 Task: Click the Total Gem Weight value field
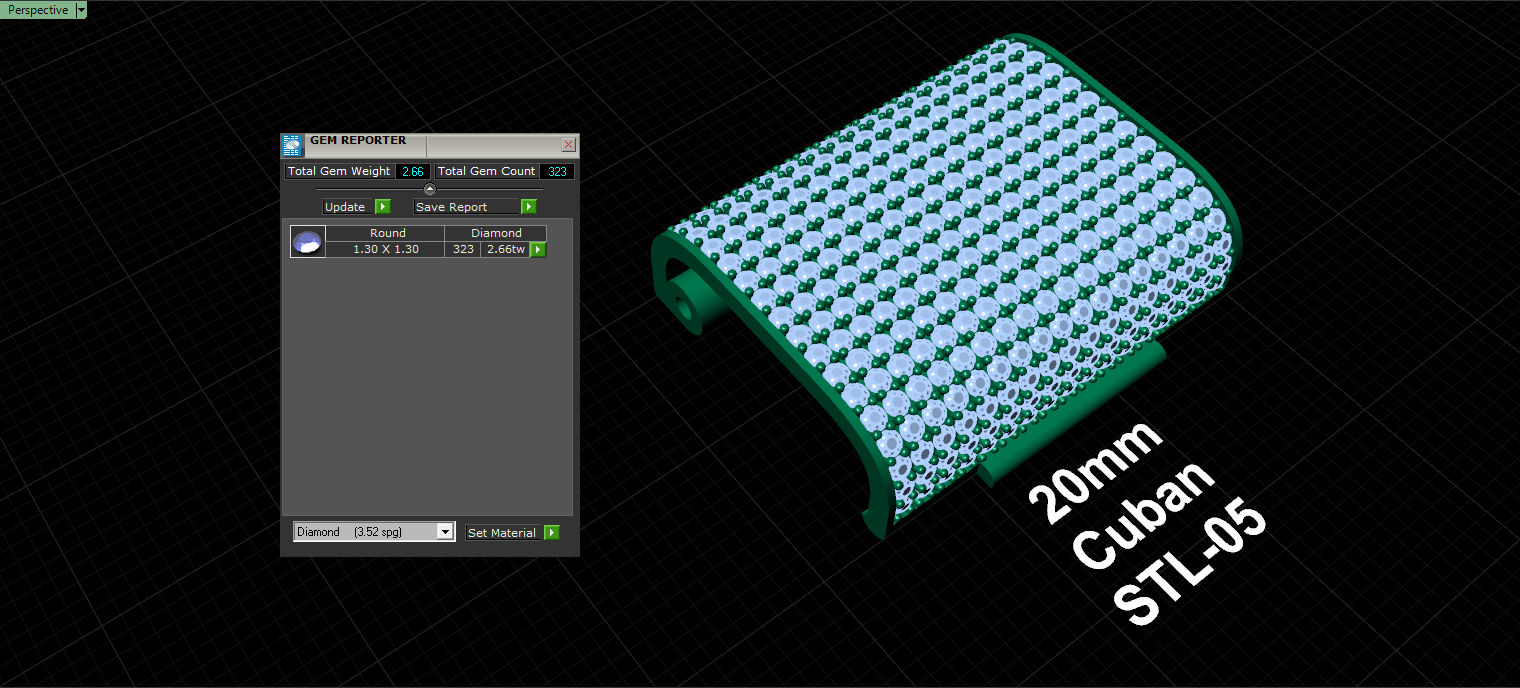tap(414, 171)
